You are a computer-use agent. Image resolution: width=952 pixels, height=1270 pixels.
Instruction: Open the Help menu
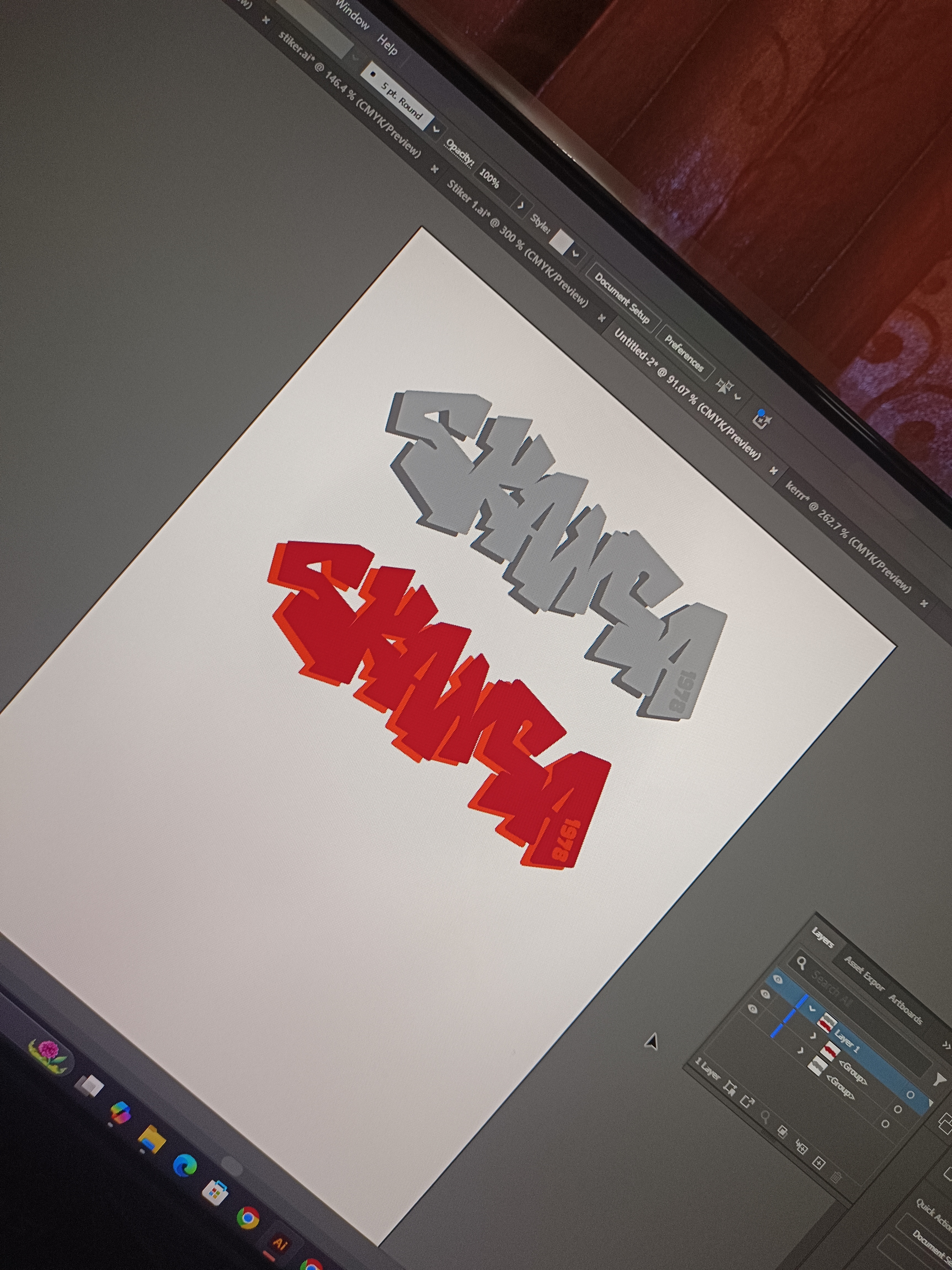[x=387, y=45]
